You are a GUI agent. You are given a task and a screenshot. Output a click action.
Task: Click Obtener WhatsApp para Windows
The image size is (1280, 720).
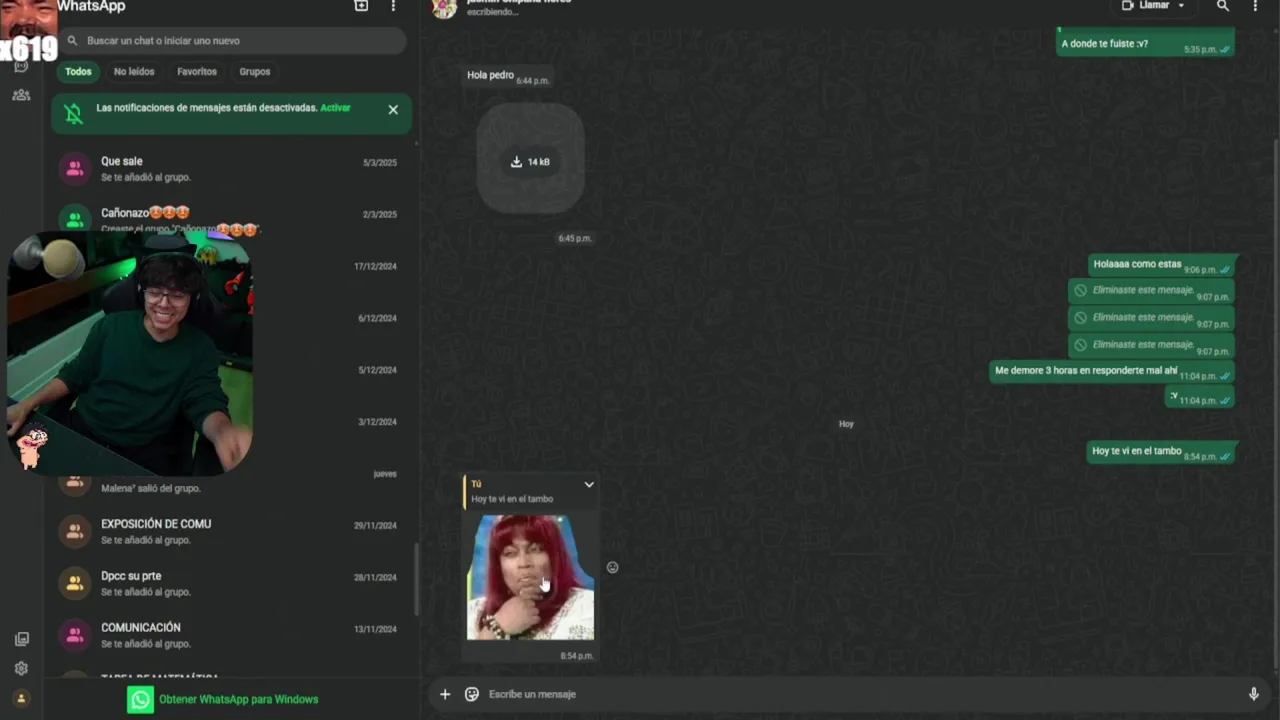click(x=238, y=699)
